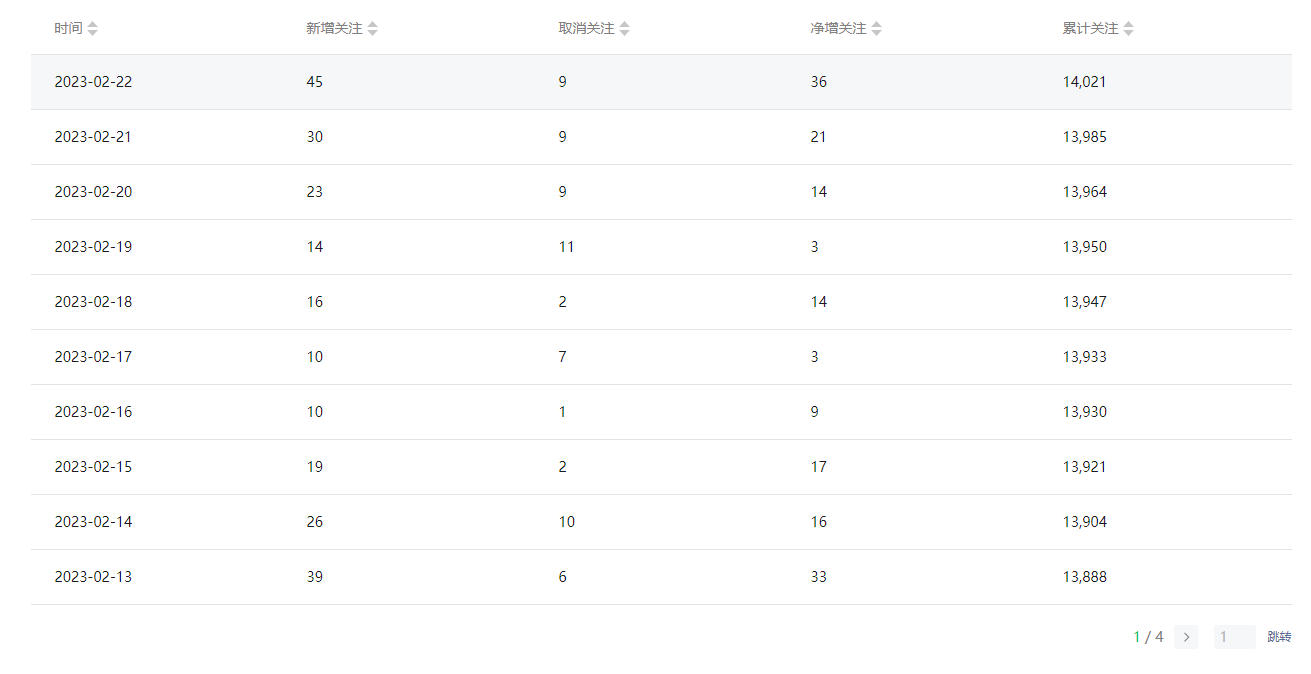Click the 累计关注 header label
The height and width of the screenshot is (674, 1311).
[x=1090, y=29]
